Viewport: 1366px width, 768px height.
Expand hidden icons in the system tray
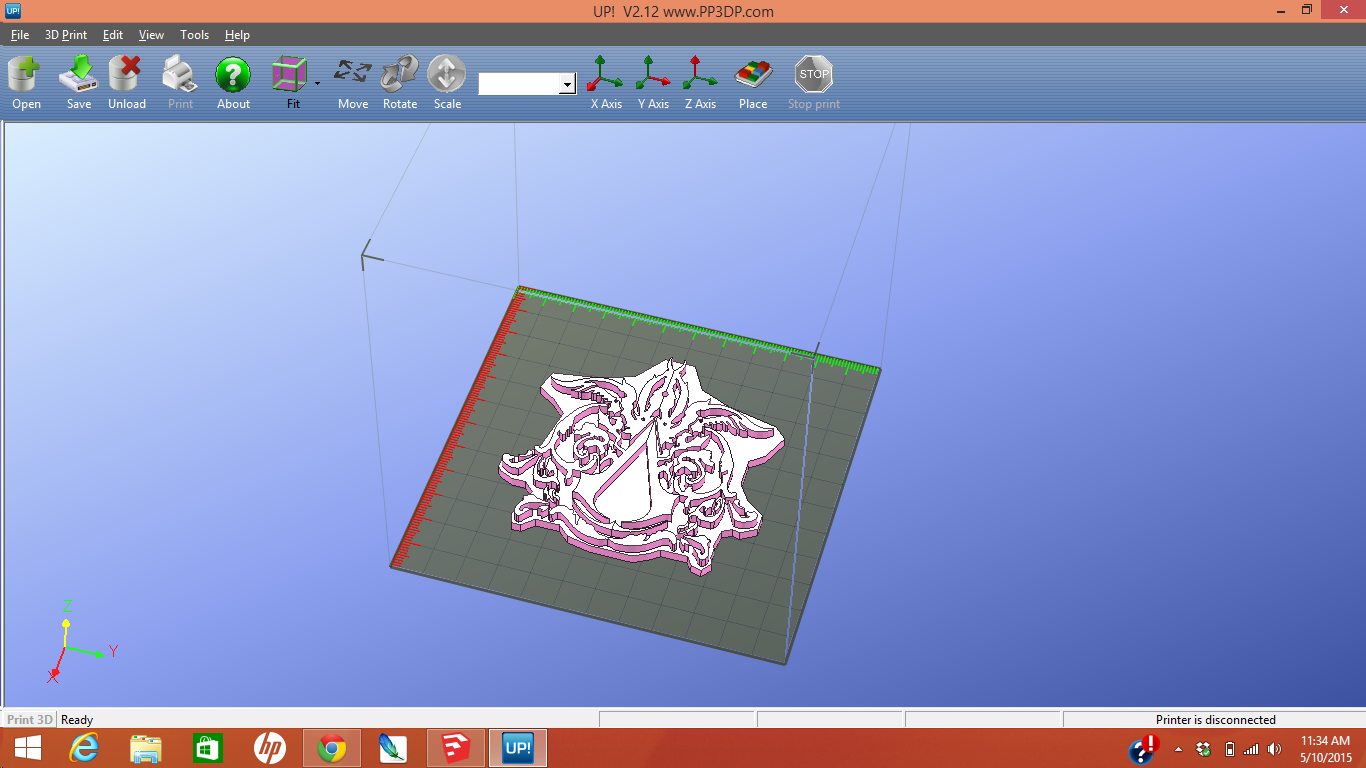point(1178,747)
